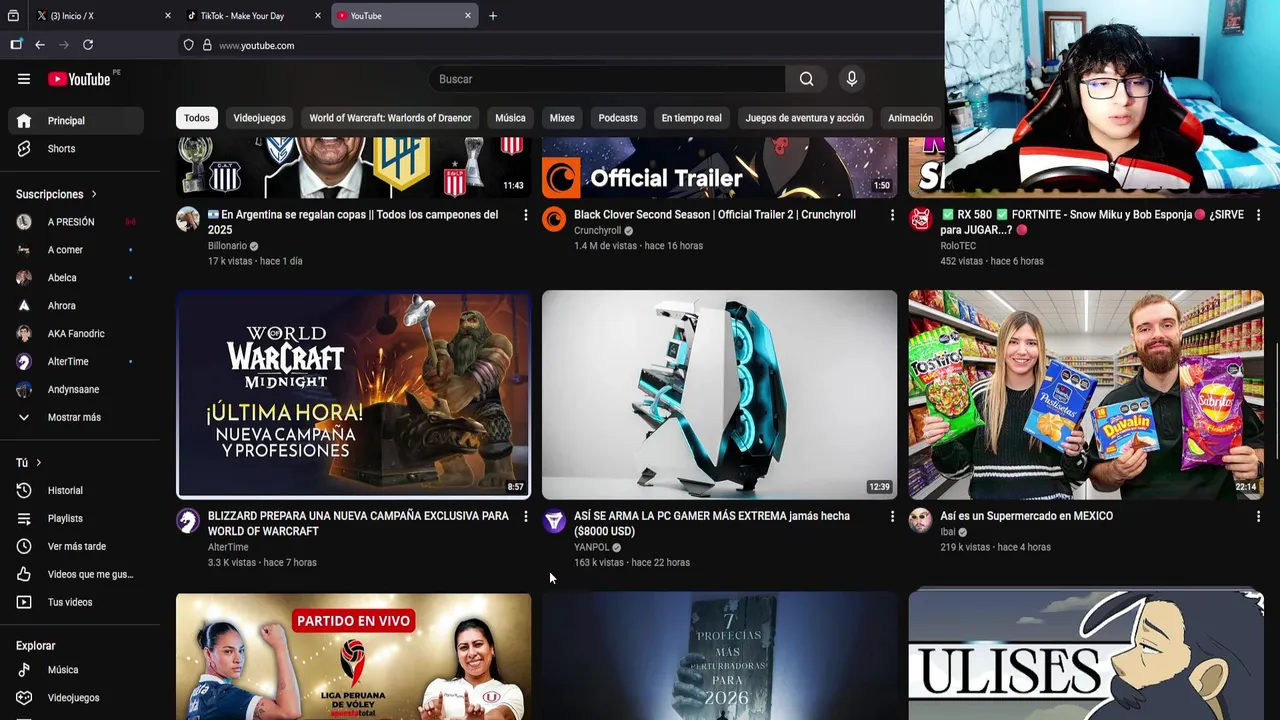Viewport: 1280px width, 720px height.
Task: Open the Billonario channel name
Action: click(227, 246)
